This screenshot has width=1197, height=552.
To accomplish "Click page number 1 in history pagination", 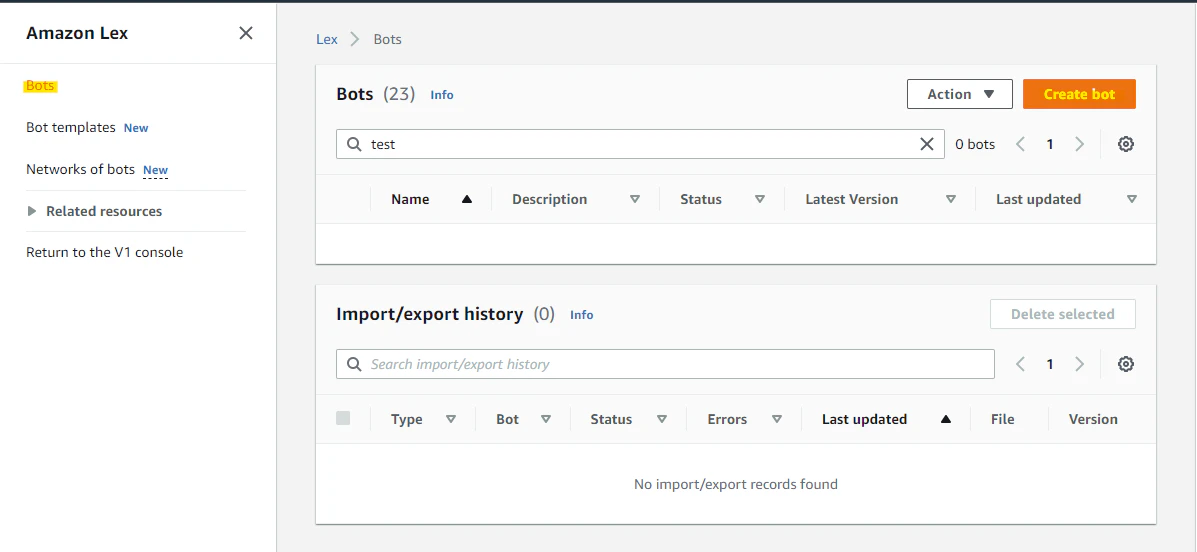I will tap(1050, 364).
